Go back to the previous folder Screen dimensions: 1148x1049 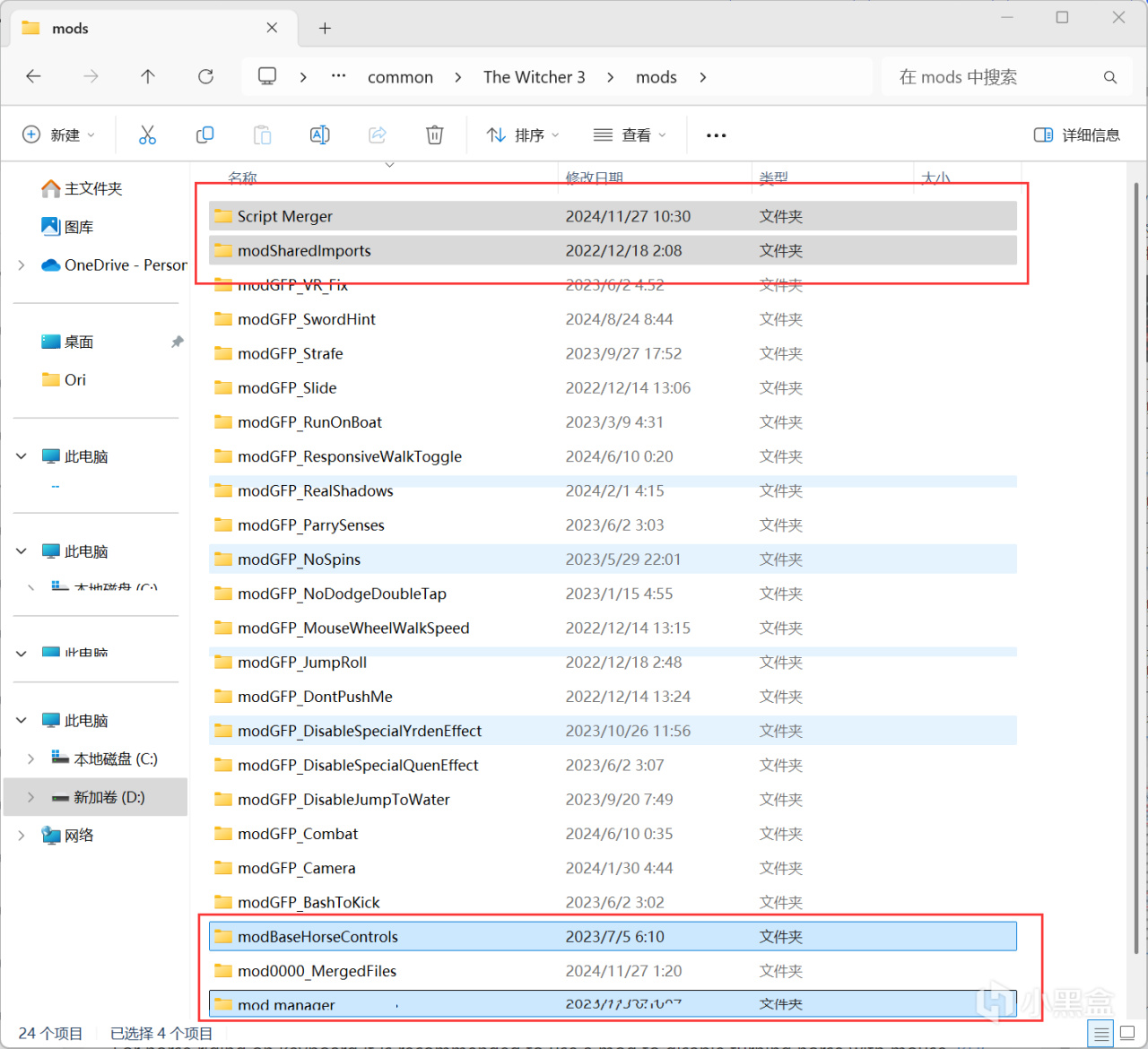pos(34,77)
